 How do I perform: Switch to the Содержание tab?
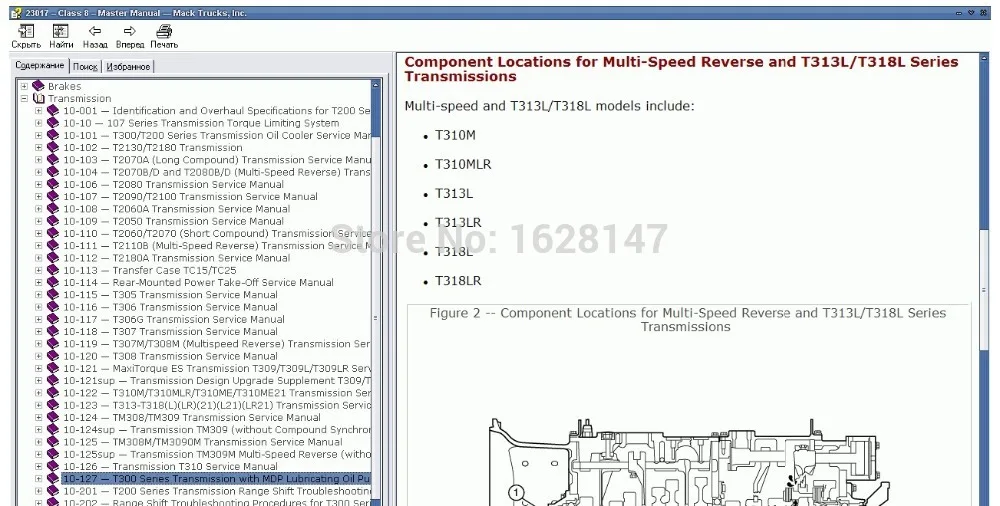(40, 66)
